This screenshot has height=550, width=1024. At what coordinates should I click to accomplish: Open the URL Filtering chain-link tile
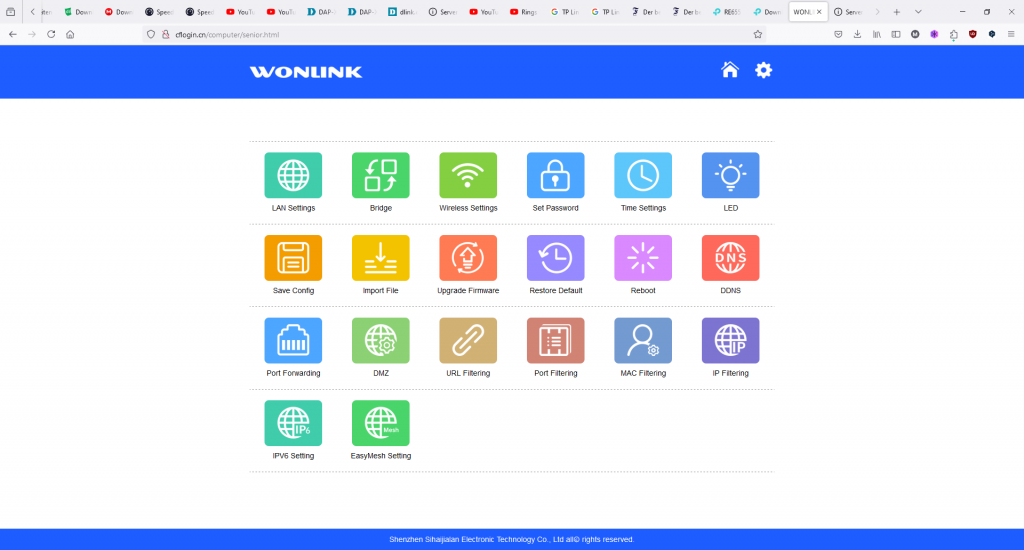pyautogui.click(x=468, y=340)
